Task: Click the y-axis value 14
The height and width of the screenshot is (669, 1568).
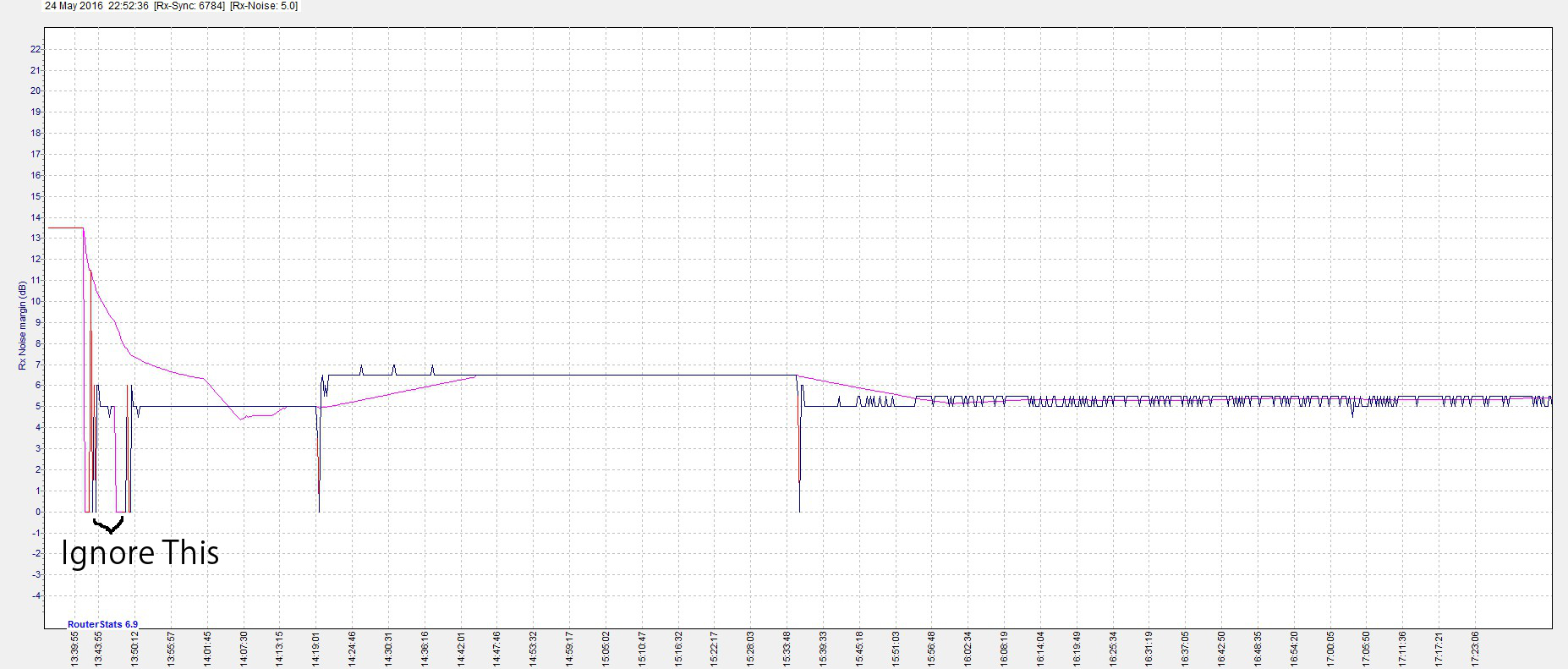Action: pyautogui.click(x=36, y=217)
